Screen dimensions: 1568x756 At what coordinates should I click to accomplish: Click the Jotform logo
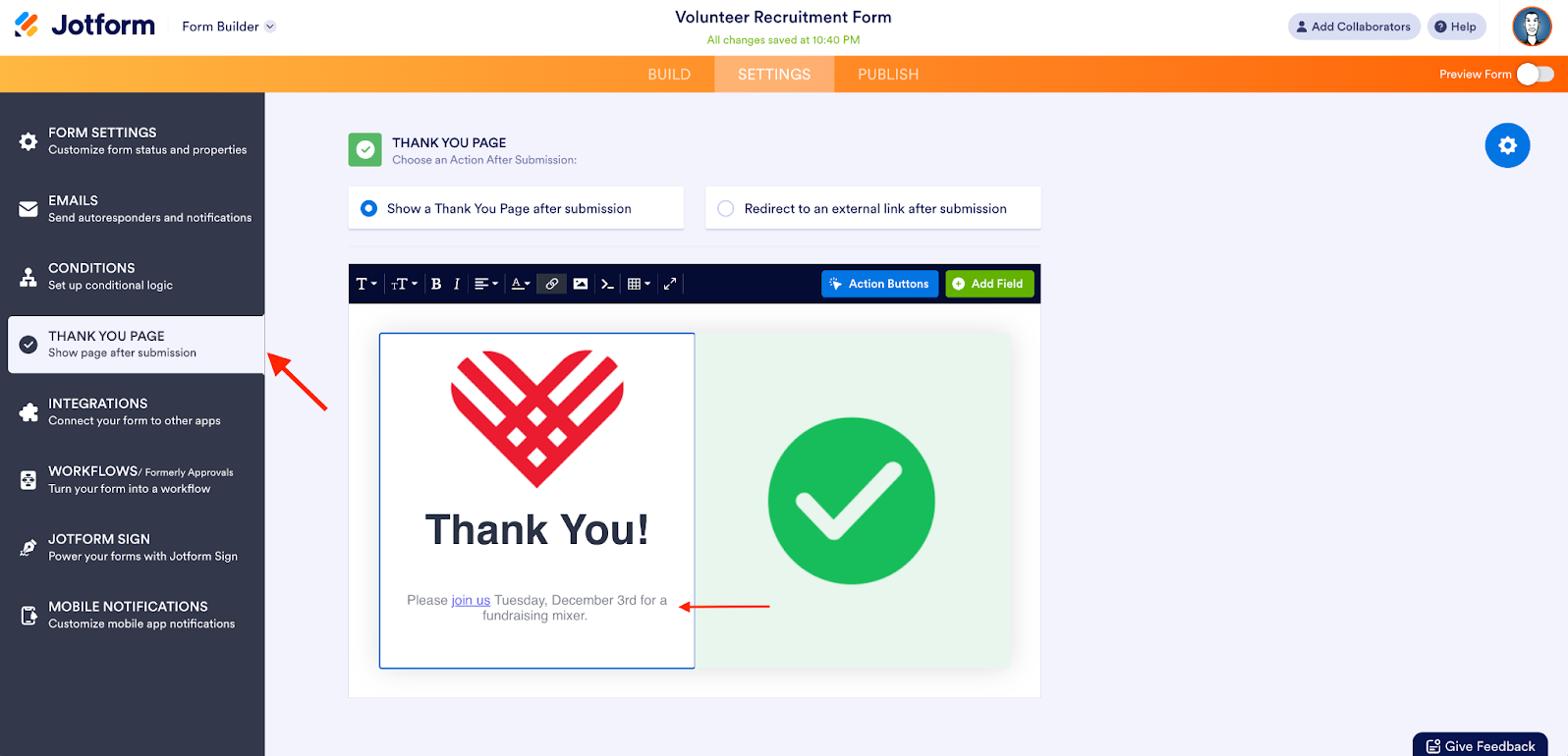pyautogui.click(x=84, y=26)
